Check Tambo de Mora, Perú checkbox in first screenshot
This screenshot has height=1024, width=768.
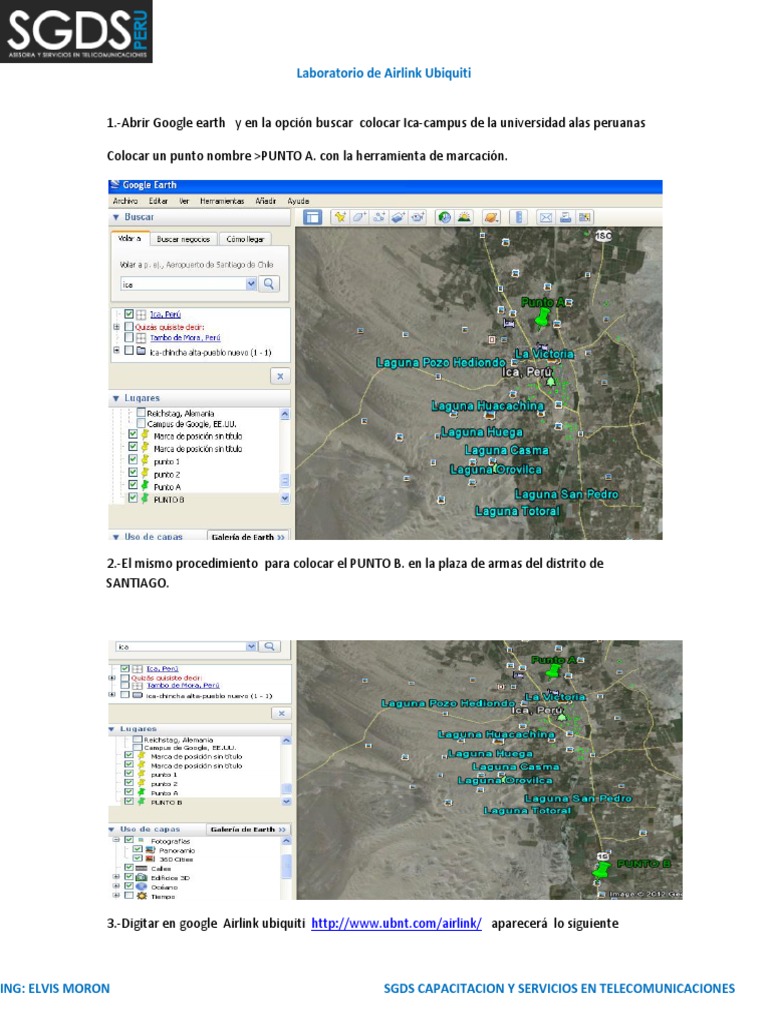click(x=129, y=338)
